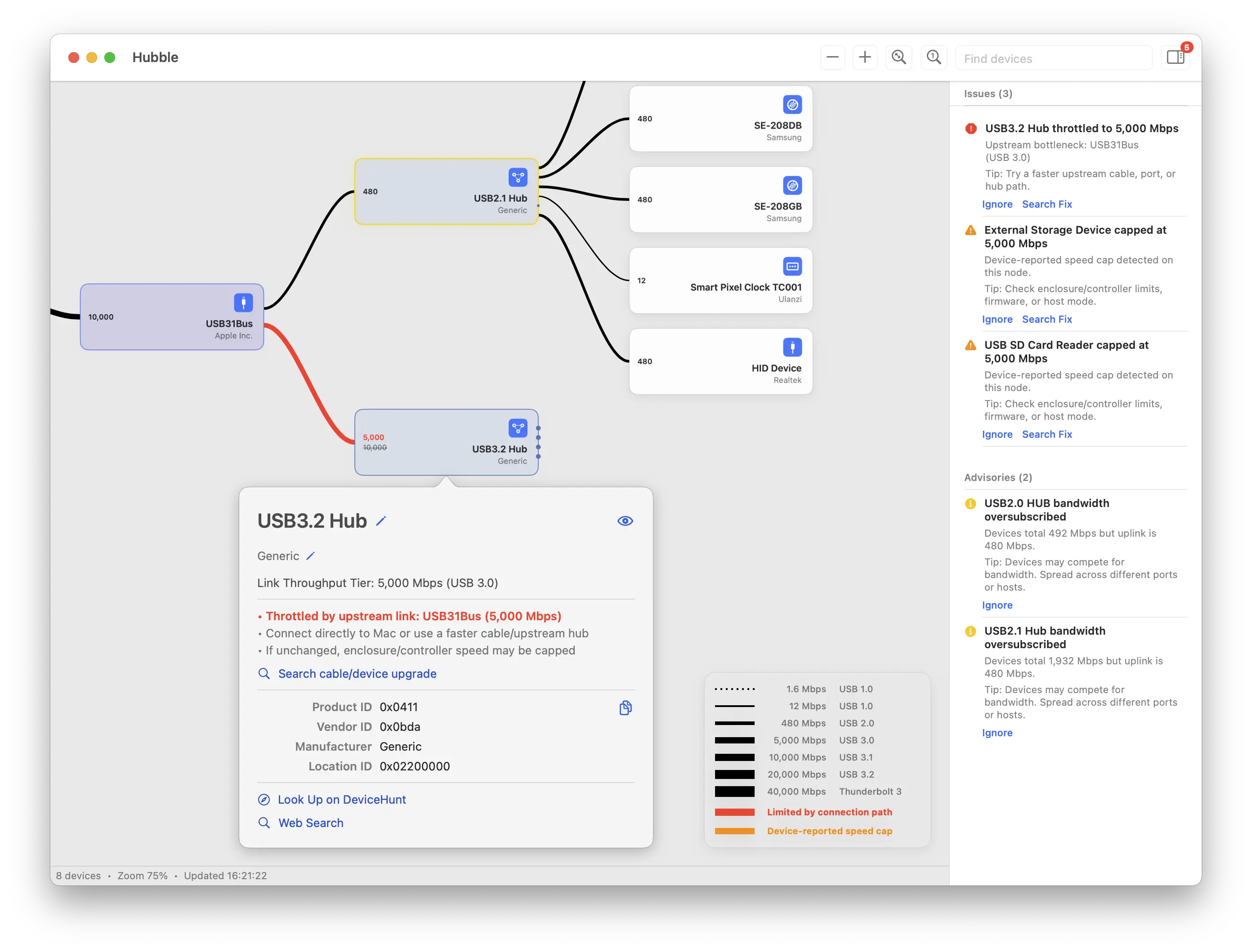
Task: Ignore the USB2.0 HUB bandwidth advisory
Action: pos(997,605)
